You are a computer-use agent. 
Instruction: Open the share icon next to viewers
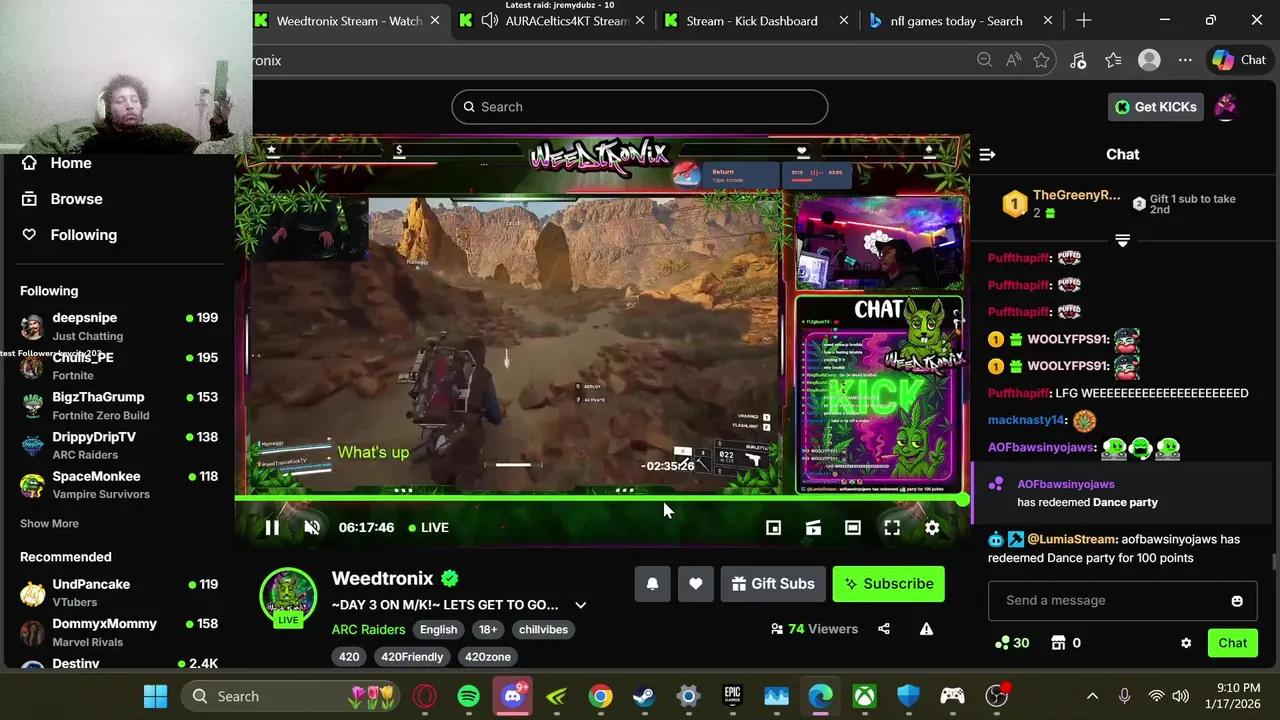884,629
